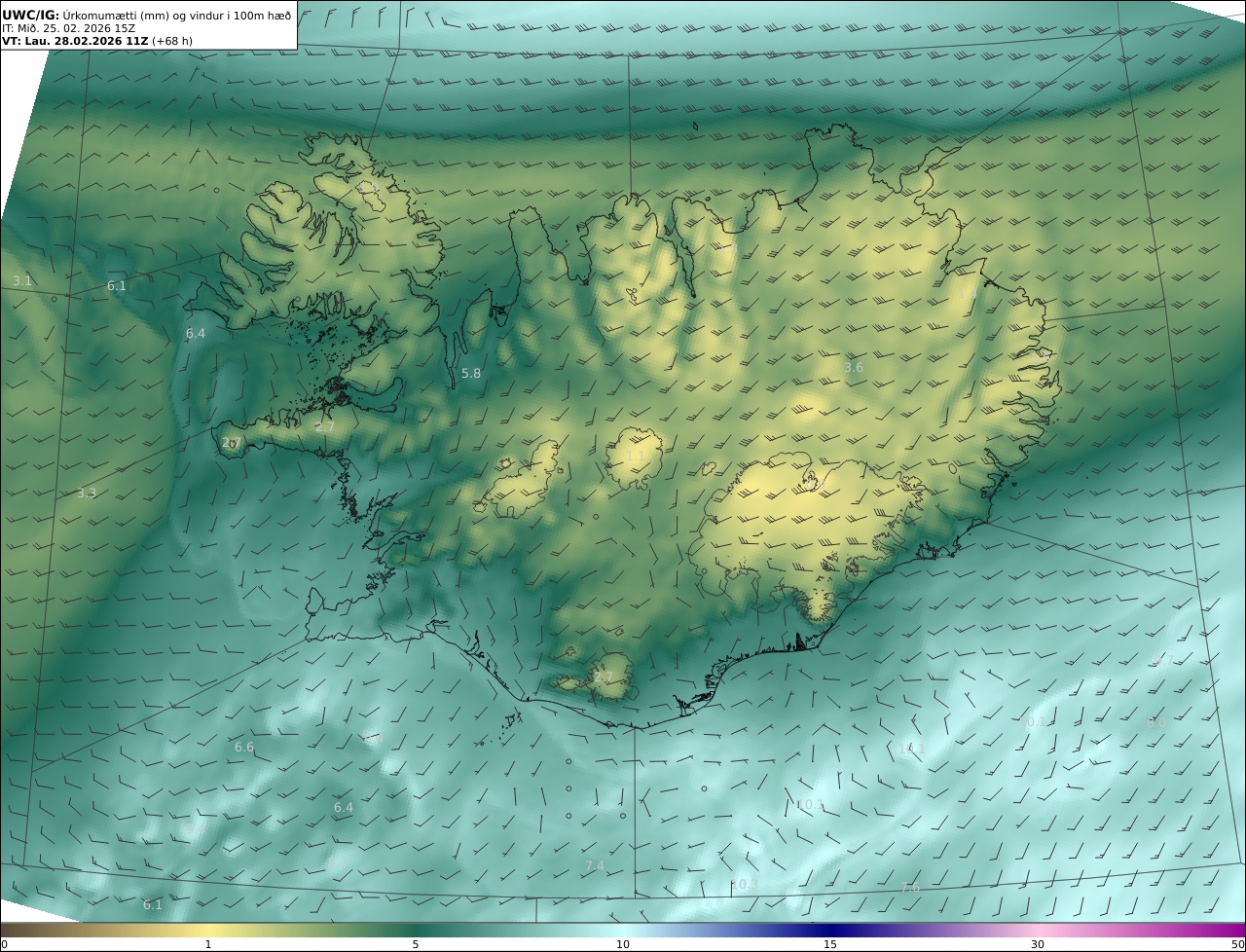Screen dimensions: 1246x952
Task: Click the 0 tick on the colorbar
Action: tap(4, 944)
